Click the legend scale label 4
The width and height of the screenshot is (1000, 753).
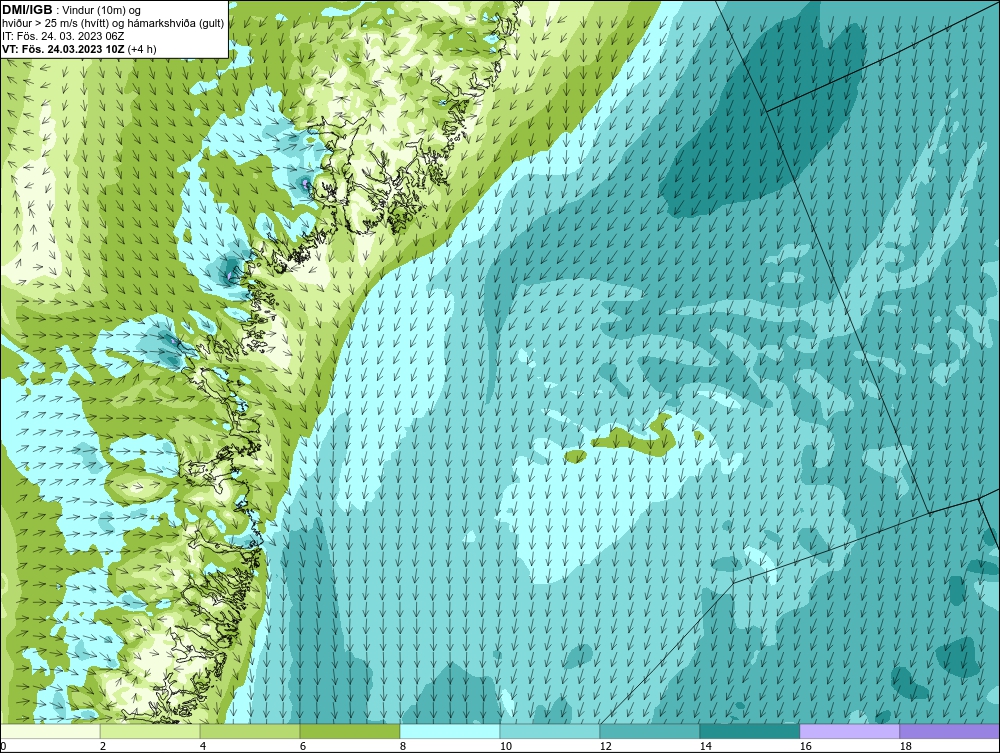[203, 746]
